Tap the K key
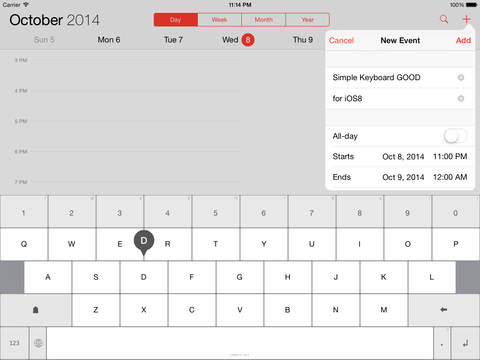The height and width of the screenshot is (360, 480). coord(384,277)
